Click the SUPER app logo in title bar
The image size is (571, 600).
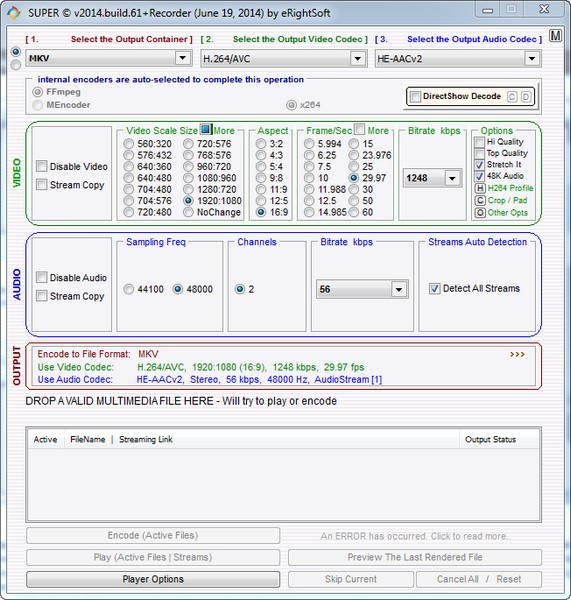click(14, 13)
